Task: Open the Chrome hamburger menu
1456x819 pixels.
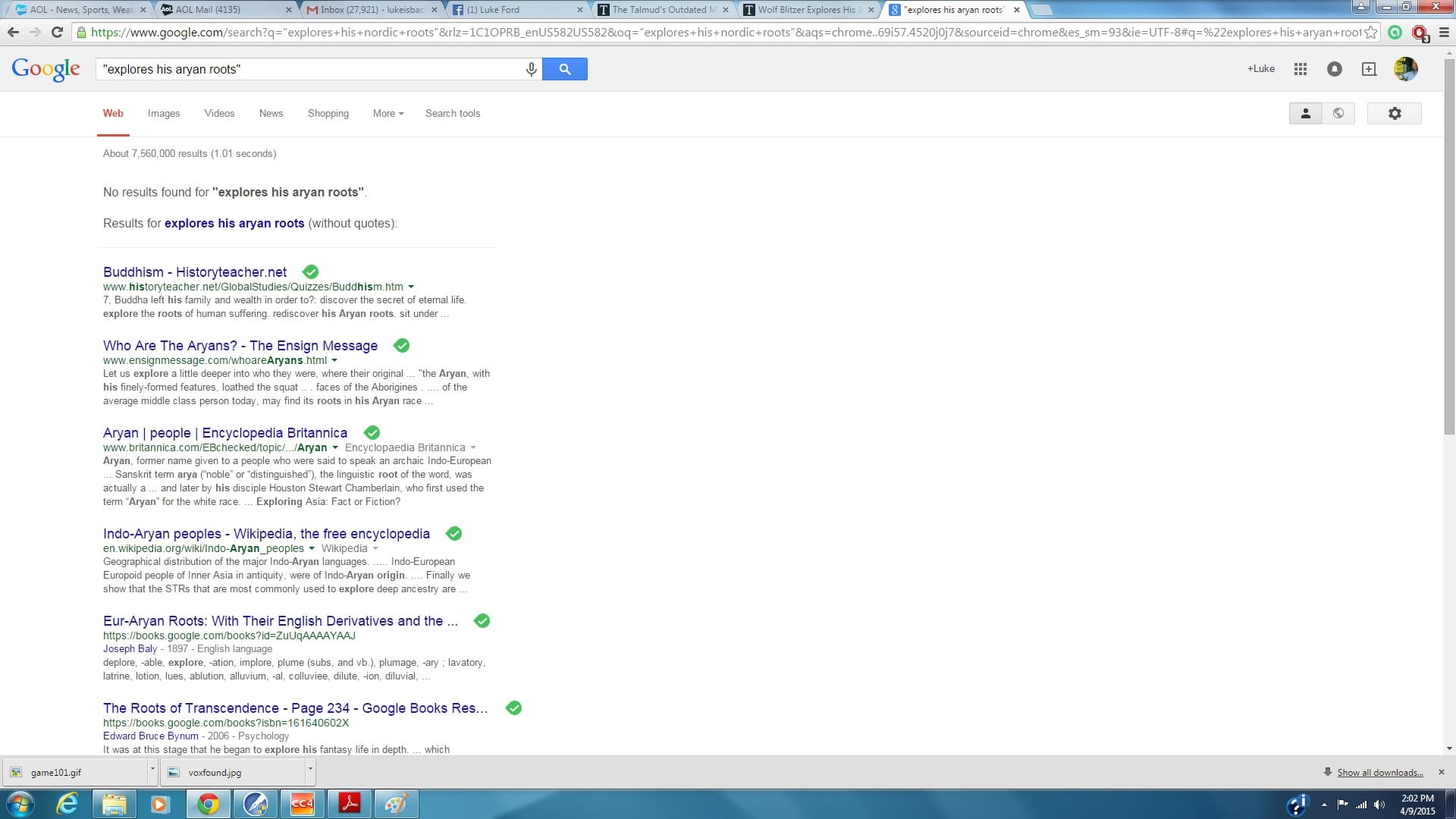Action: [x=1444, y=33]
